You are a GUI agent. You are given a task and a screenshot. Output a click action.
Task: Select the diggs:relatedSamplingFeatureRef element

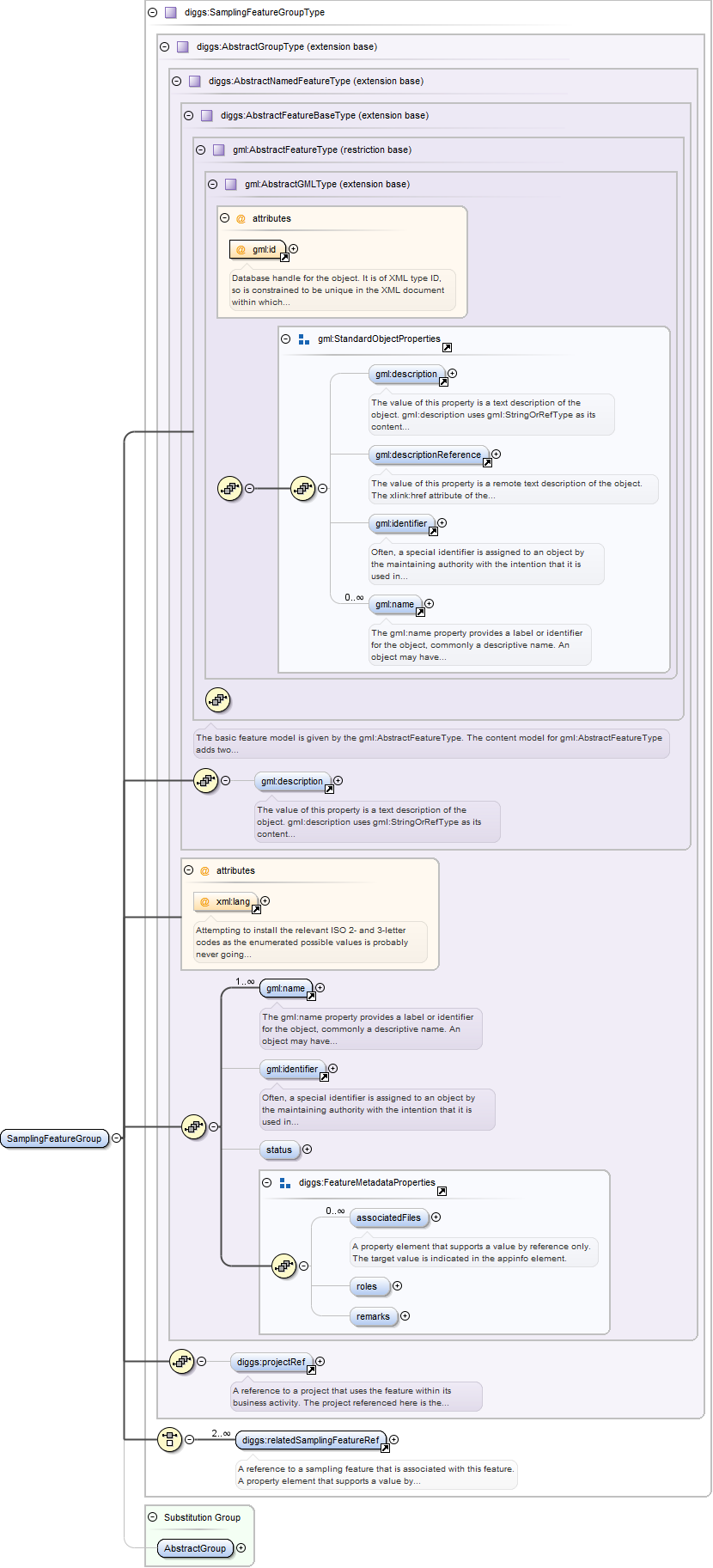click(310, 1440)
